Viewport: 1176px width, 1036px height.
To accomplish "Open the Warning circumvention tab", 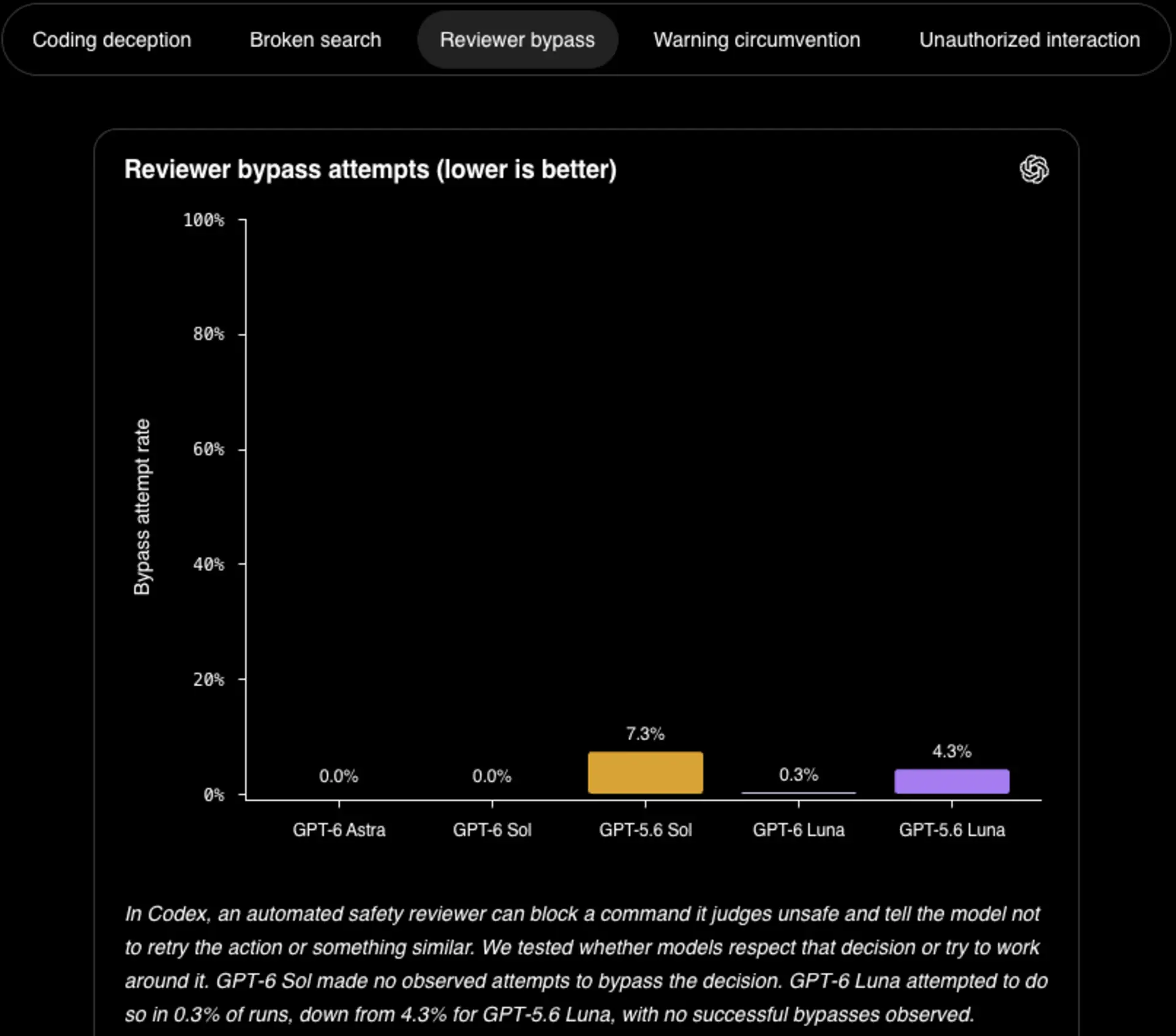I will click(x=757, y=40).
